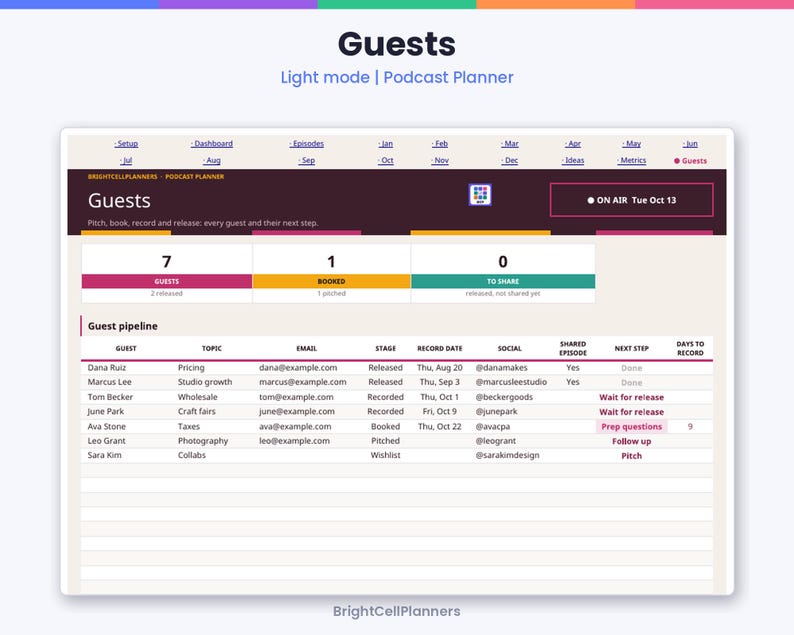Click the GUEST column header
This screenshot has height=635, width=794.
(x=126, y=348)
